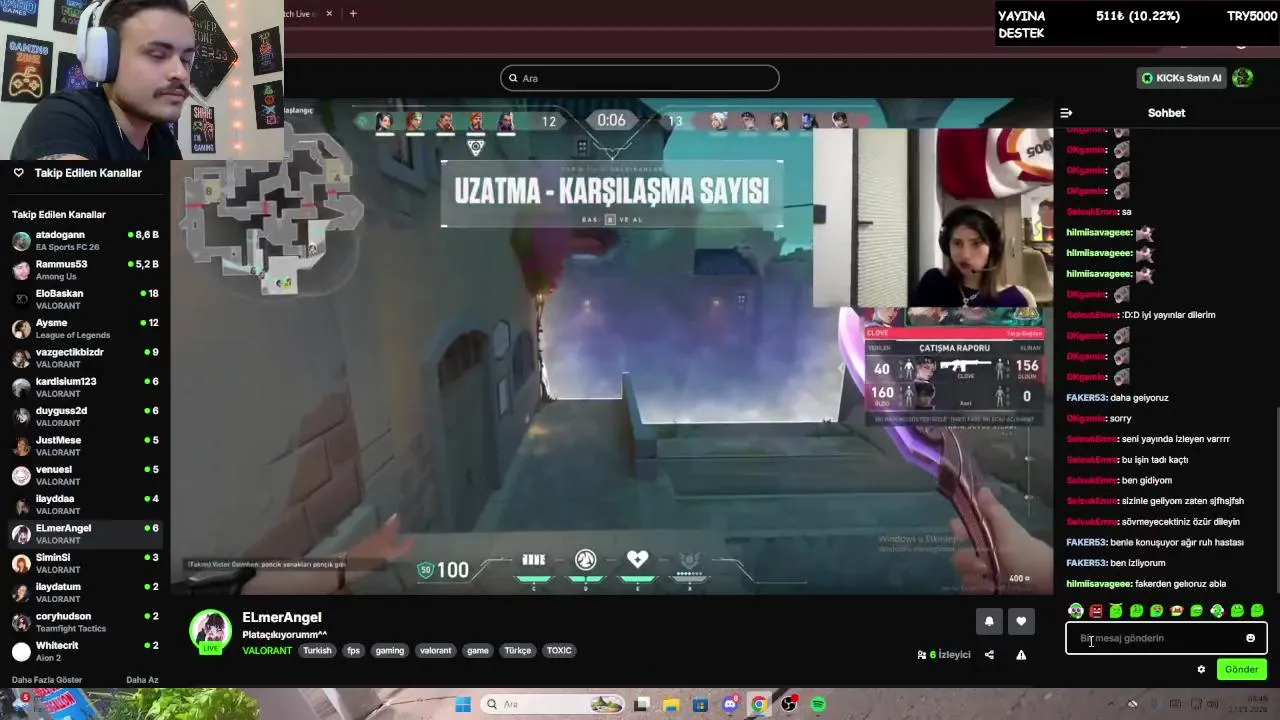Click the report warning triangle icon
This screenshot has height=720, width=1280.
tap(1021, 655)
